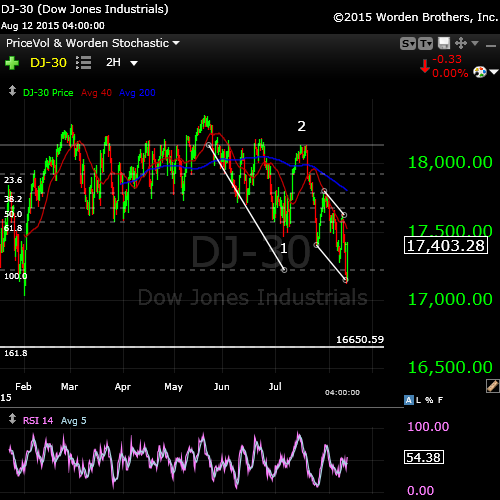
Task: Click the 2H timeframe label
Action: coord(113,62)
